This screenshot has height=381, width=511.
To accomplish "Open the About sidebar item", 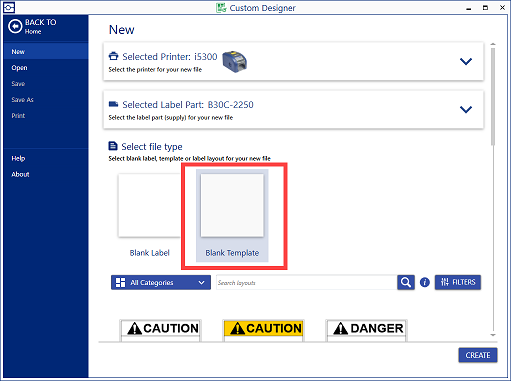I will point(20,174).
